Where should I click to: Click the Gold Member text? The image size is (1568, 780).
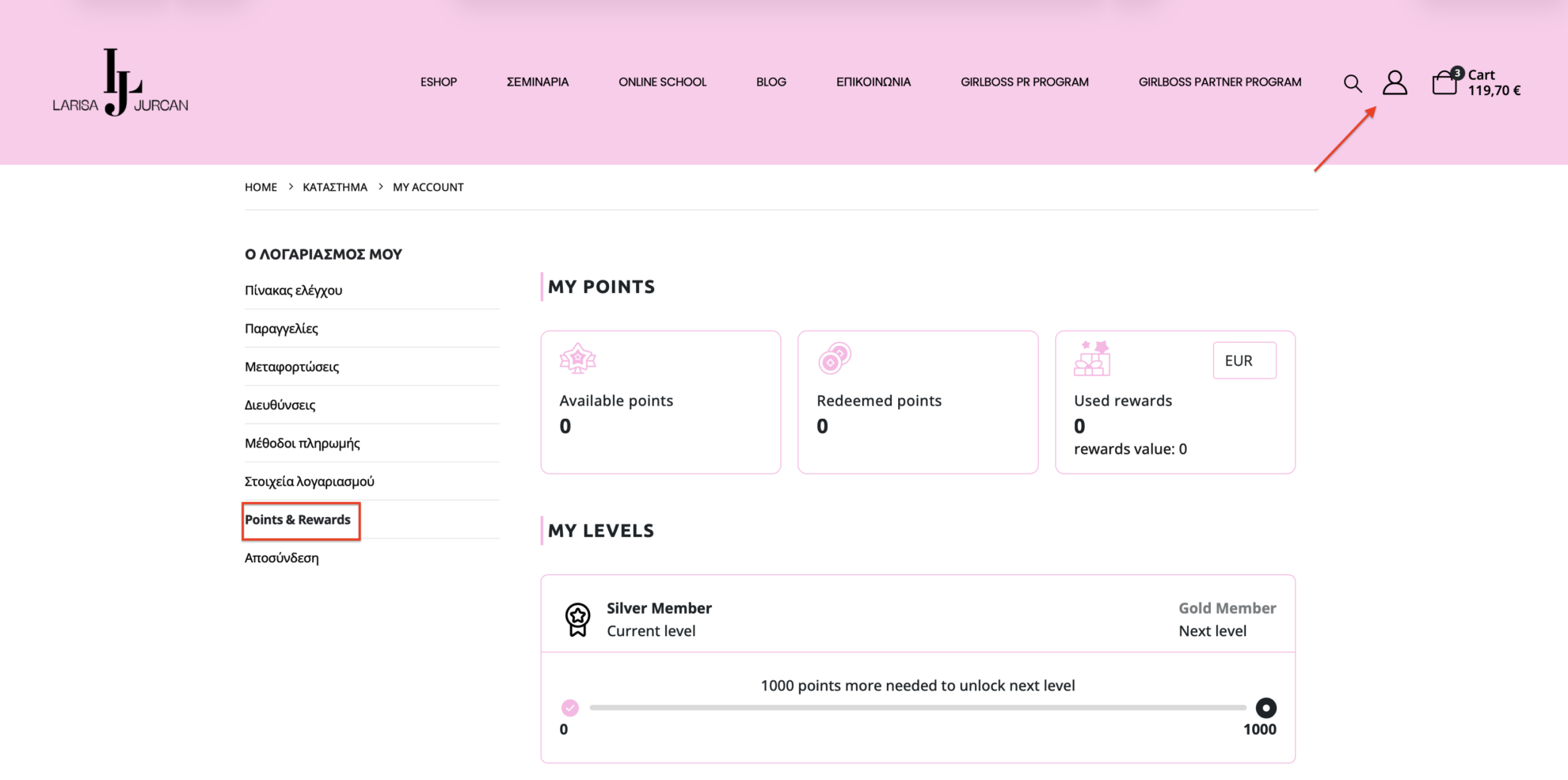1227,608
